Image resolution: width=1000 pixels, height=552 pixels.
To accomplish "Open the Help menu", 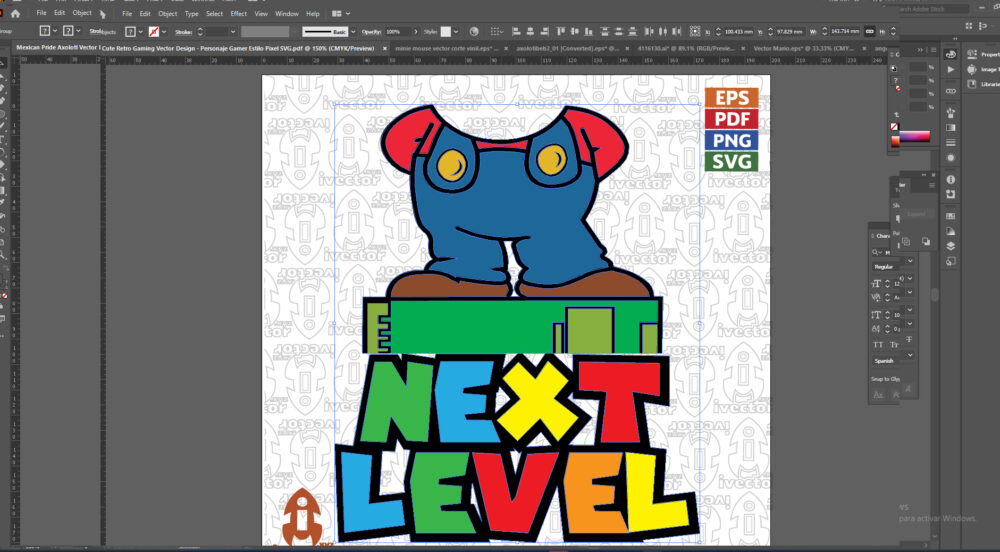I will coord(312,13).
